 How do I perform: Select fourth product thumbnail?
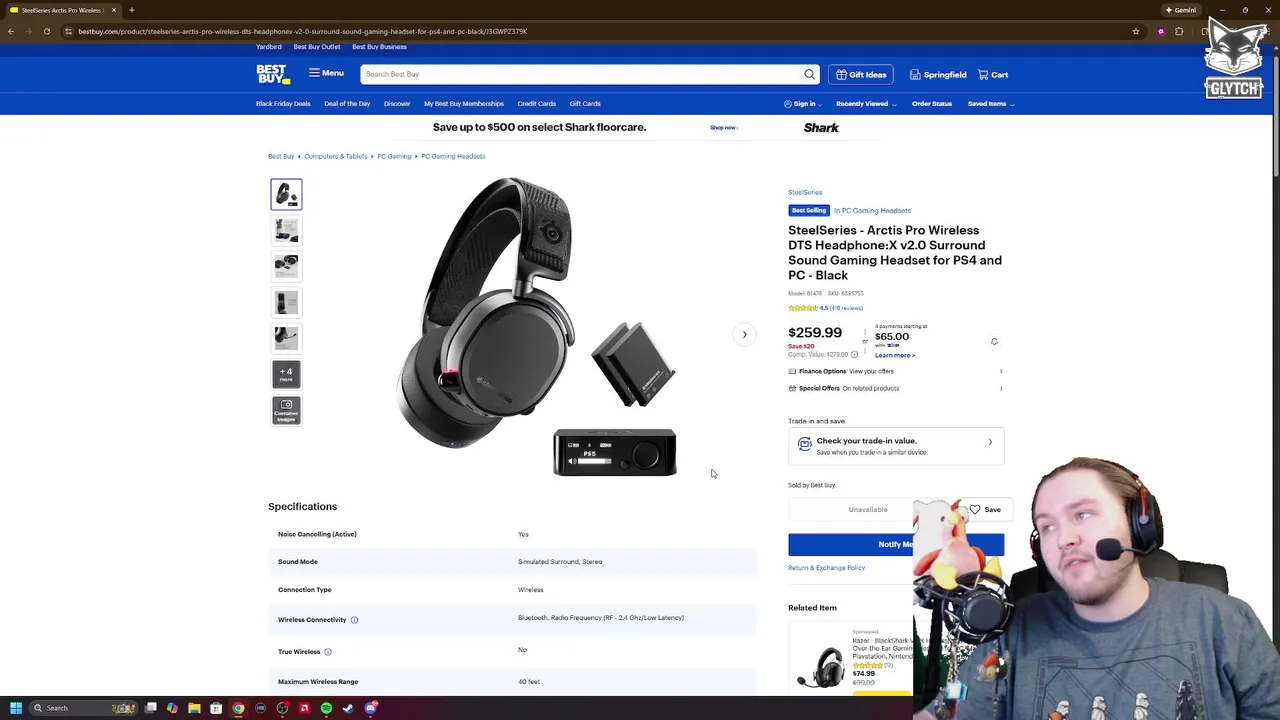click(286, 302)
